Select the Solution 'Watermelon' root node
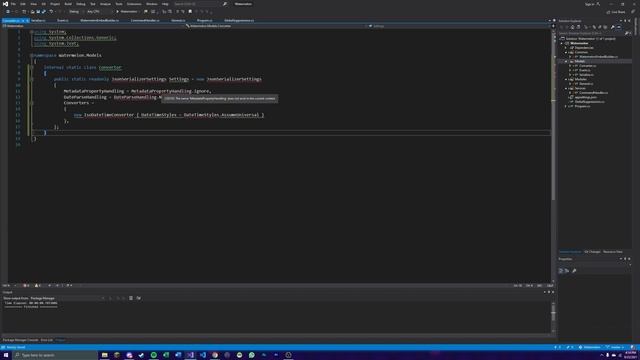 pyautogui.click(x=589, y=39)
